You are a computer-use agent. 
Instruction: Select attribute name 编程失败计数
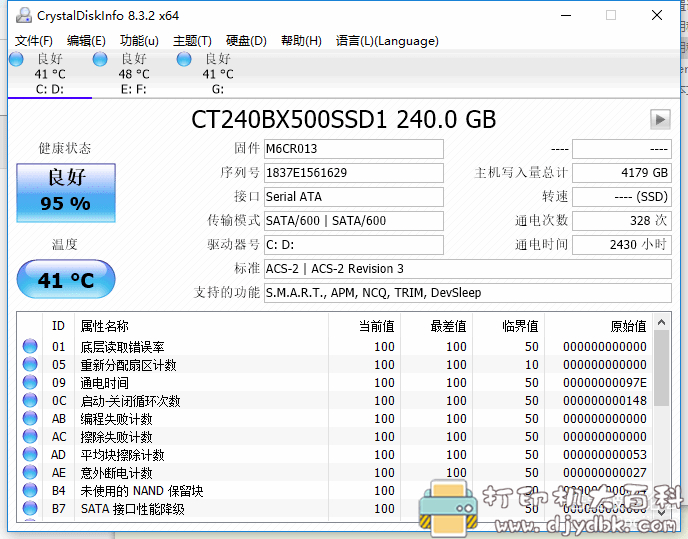tap(116, 419)
